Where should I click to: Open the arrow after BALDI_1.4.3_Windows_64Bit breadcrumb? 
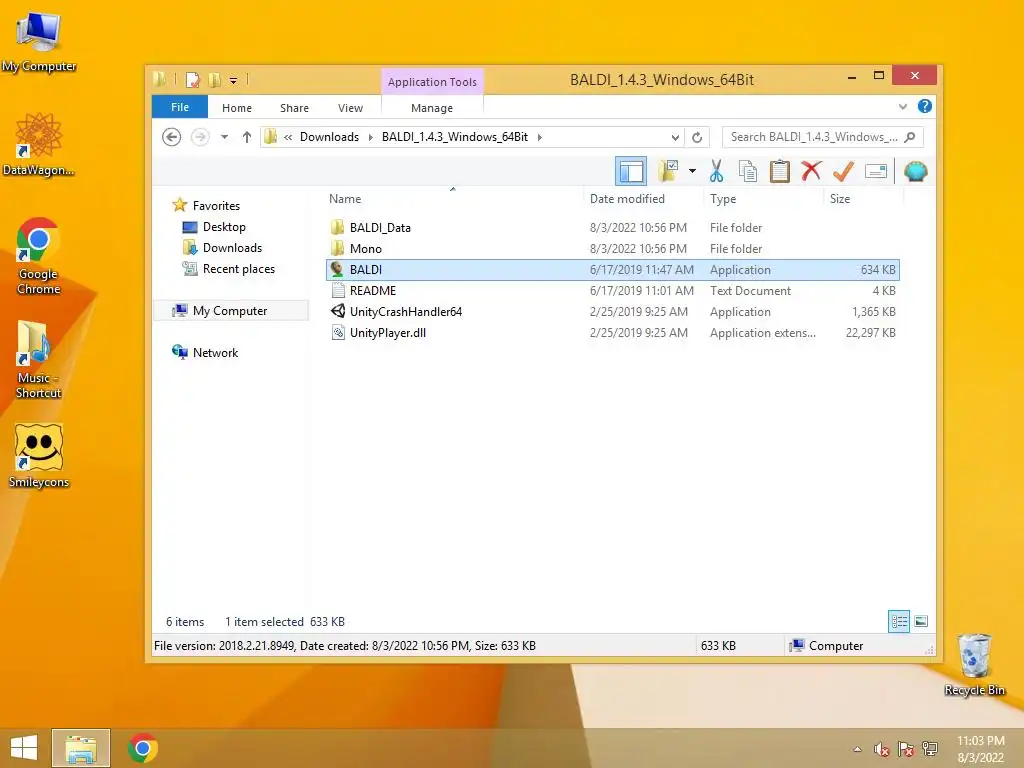(539, 137)
